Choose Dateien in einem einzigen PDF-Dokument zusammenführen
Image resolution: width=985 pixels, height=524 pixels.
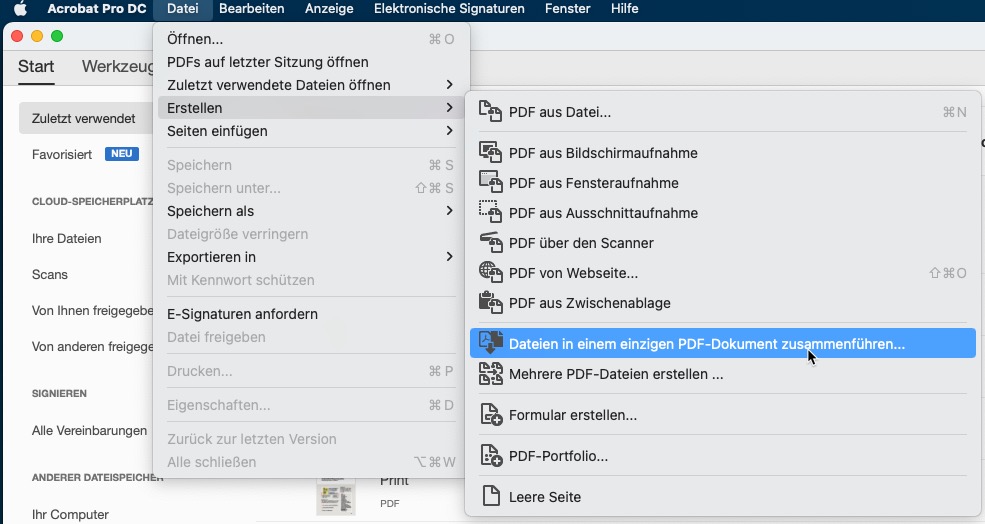(x=706, y=344)
